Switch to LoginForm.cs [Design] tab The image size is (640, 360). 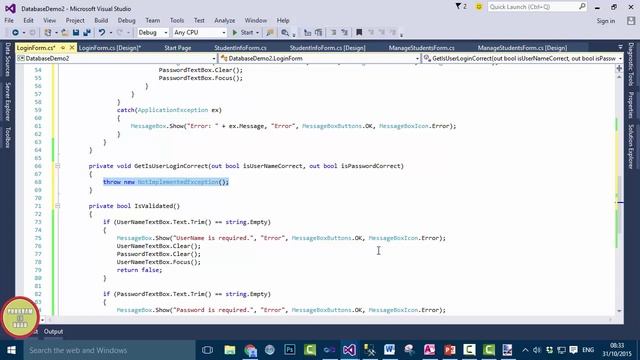tap(110, 48)
